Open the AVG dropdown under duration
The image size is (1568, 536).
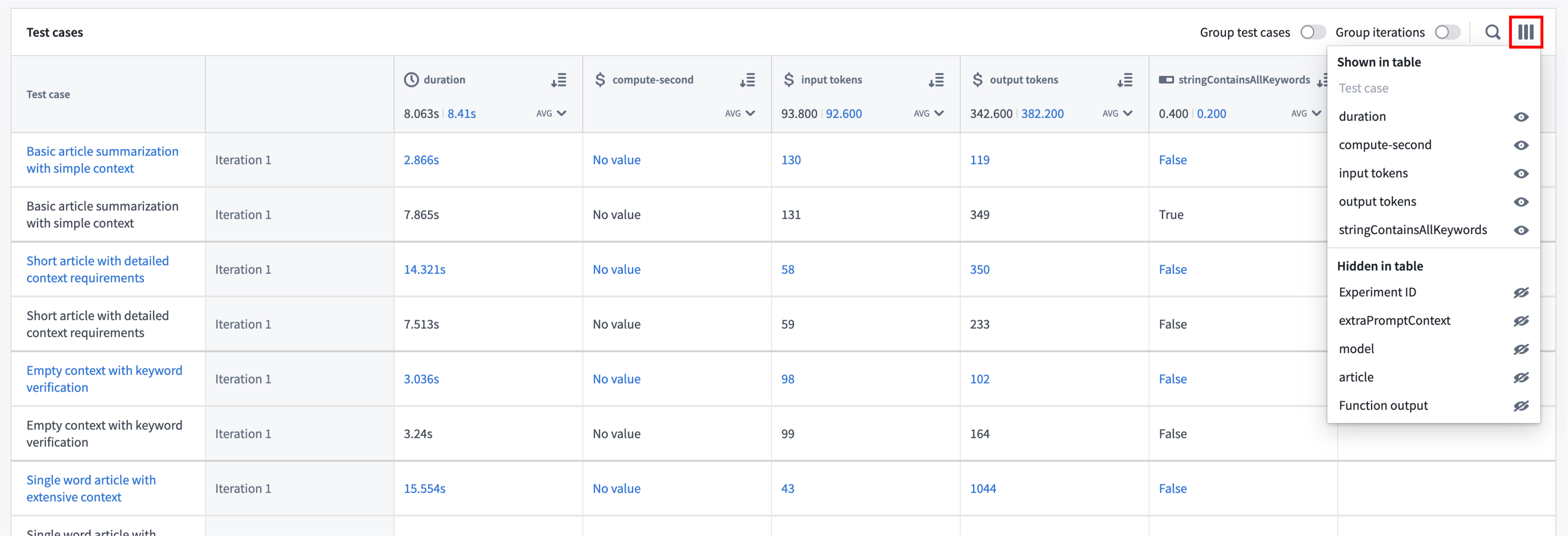552,113
